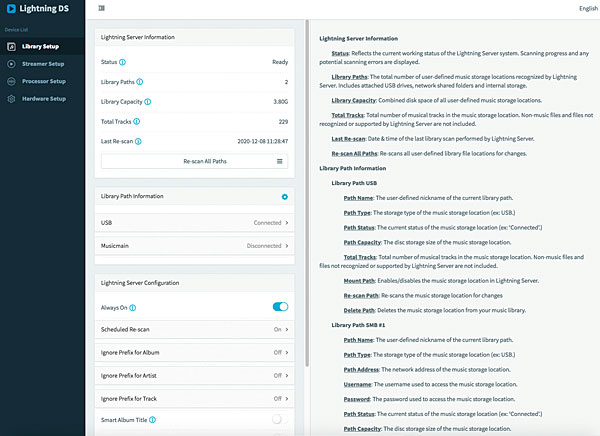Click the blue add icon in Library Path Information
The width and height of the screenshot is (600, 436).
[285, 197]
